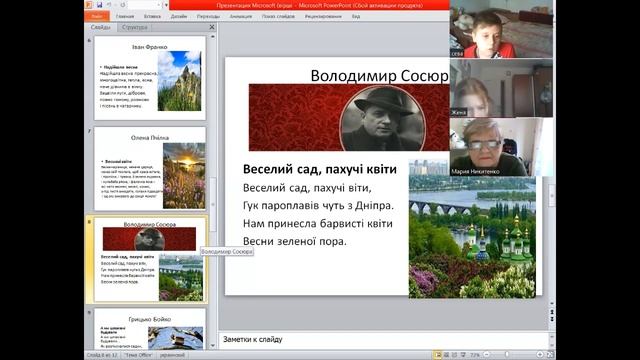Click the Redo icon in quick access toolbar
This screenshot has height=360, width=640.
pos(122,5)
